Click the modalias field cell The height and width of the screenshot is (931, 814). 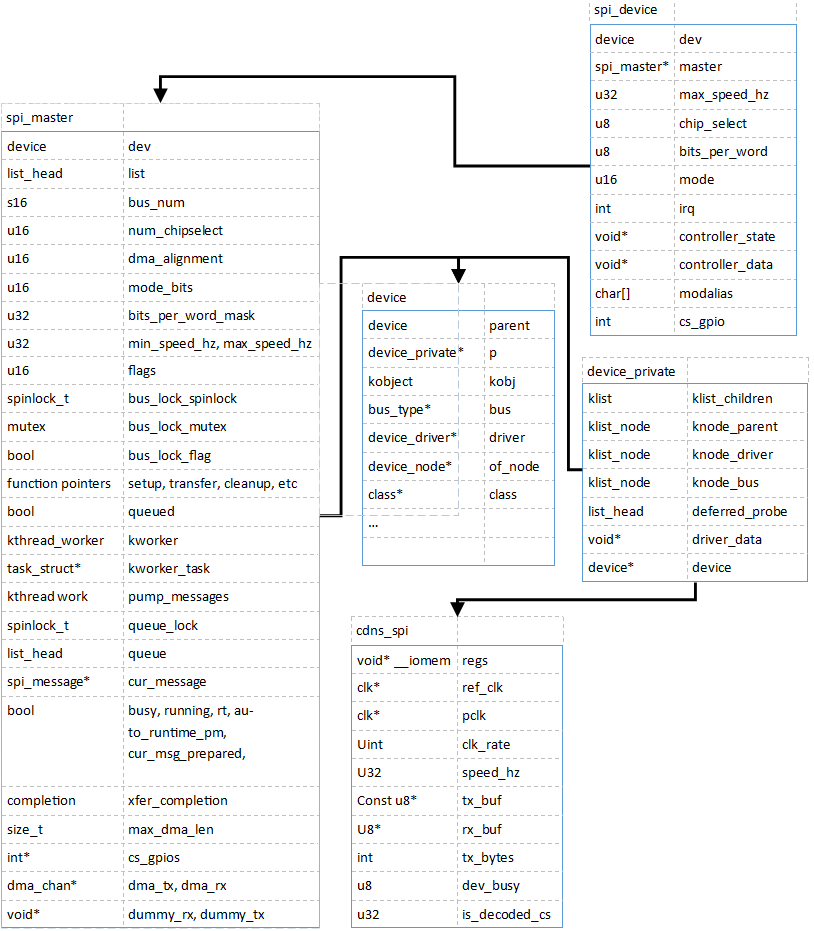[705, 293]
